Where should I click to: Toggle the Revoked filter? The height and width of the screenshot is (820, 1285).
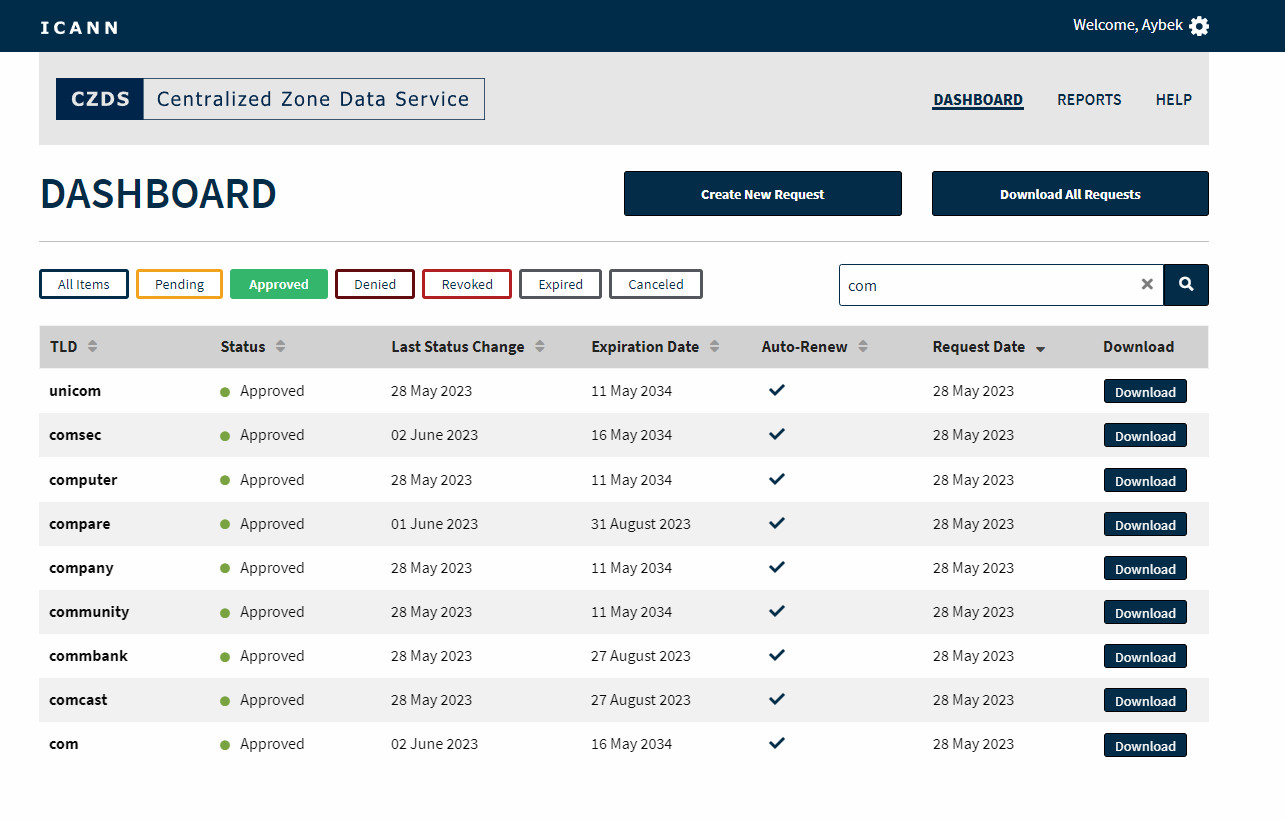(467, 285)
